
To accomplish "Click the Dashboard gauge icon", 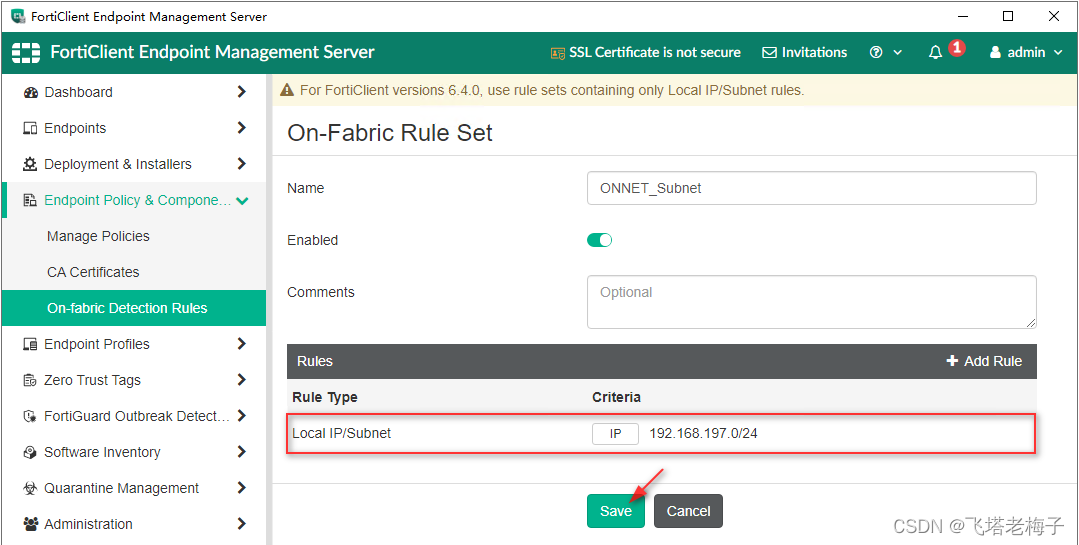I will coord(30,92).
